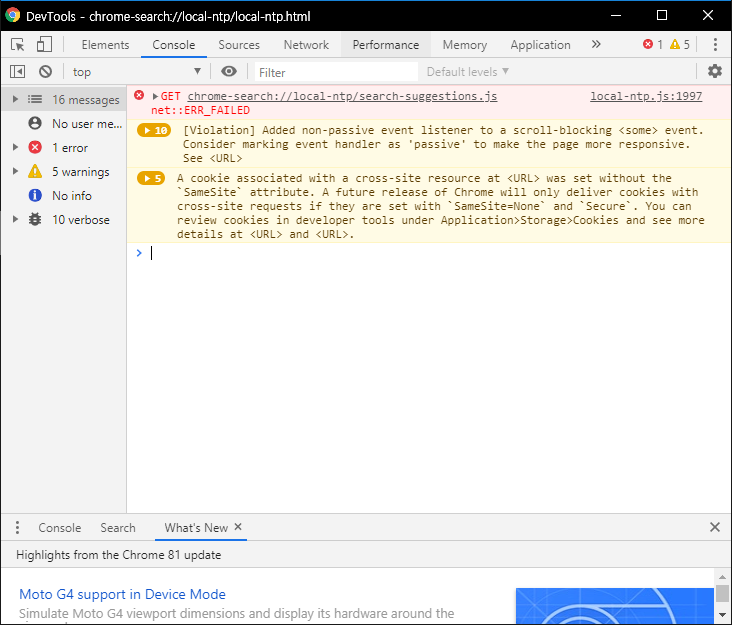Select the No info sidebar row
The height and width of the screenshot is (625, 732).
64,196
